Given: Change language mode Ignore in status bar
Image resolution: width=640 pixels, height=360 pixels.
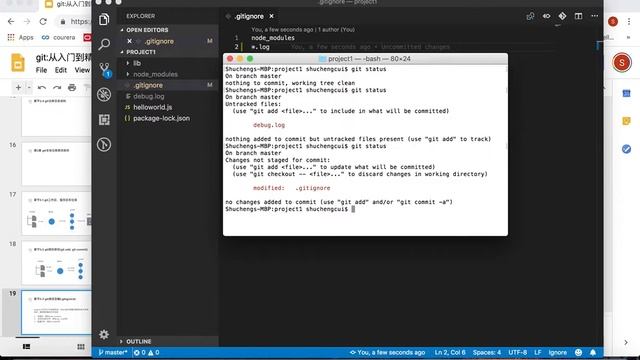Looking at the screenshot, I should click(558, 352).
